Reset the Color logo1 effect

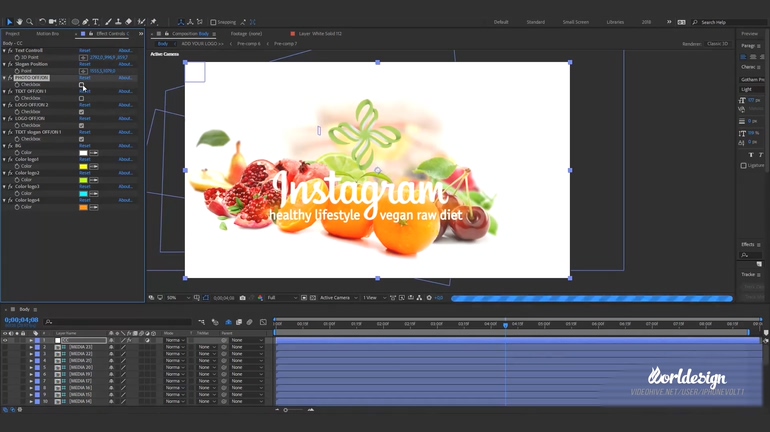pyautogui.click(x=84, y=160)
